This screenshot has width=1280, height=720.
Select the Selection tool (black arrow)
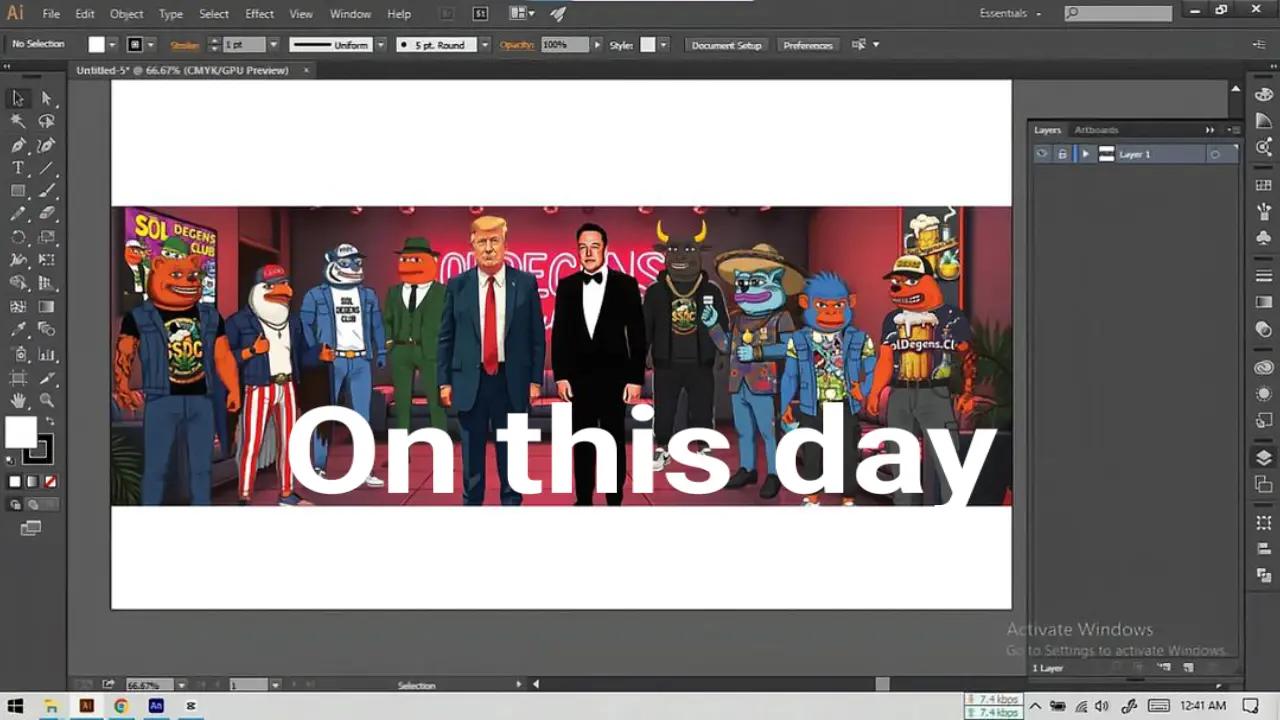point(18,98)
